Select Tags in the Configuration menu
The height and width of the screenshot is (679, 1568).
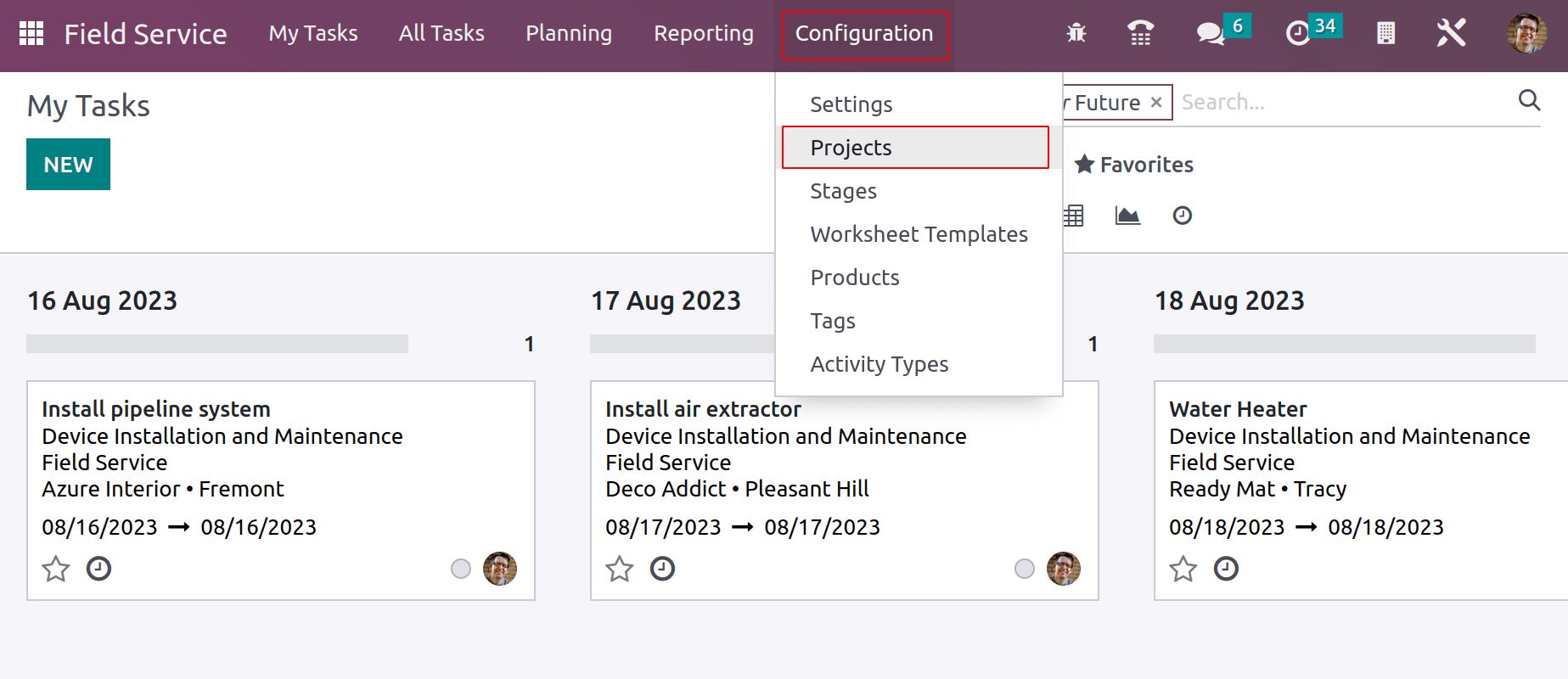click(x=919, y=321)
